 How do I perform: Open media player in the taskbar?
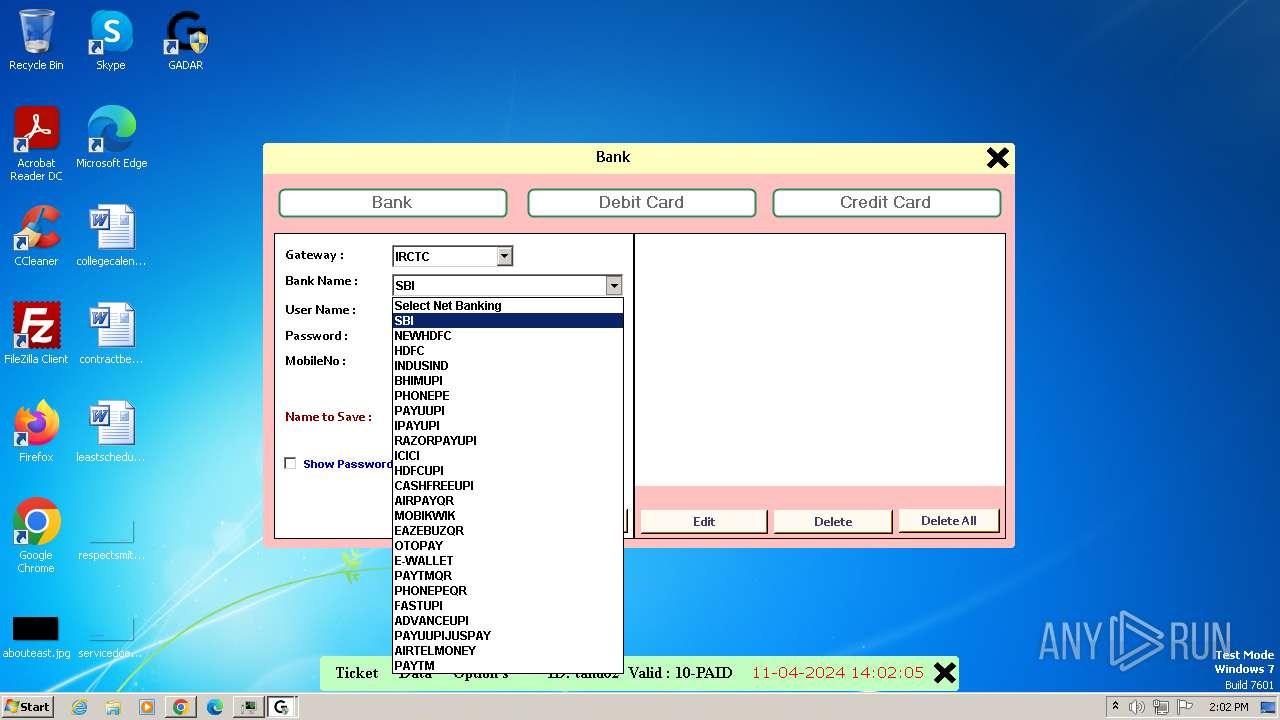(x=147, y=707)
